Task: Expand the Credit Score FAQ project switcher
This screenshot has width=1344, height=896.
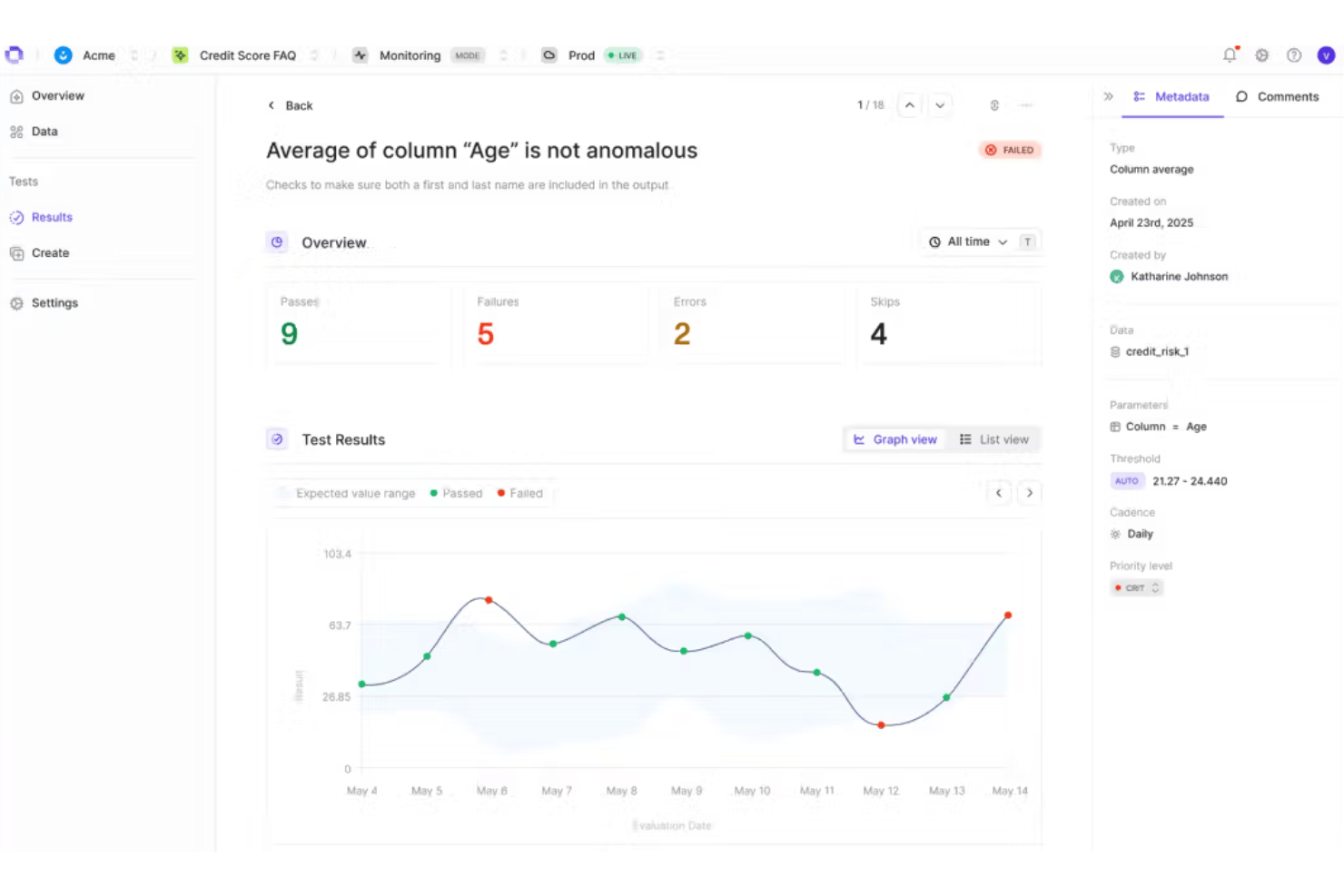Action: click(314, 55)
